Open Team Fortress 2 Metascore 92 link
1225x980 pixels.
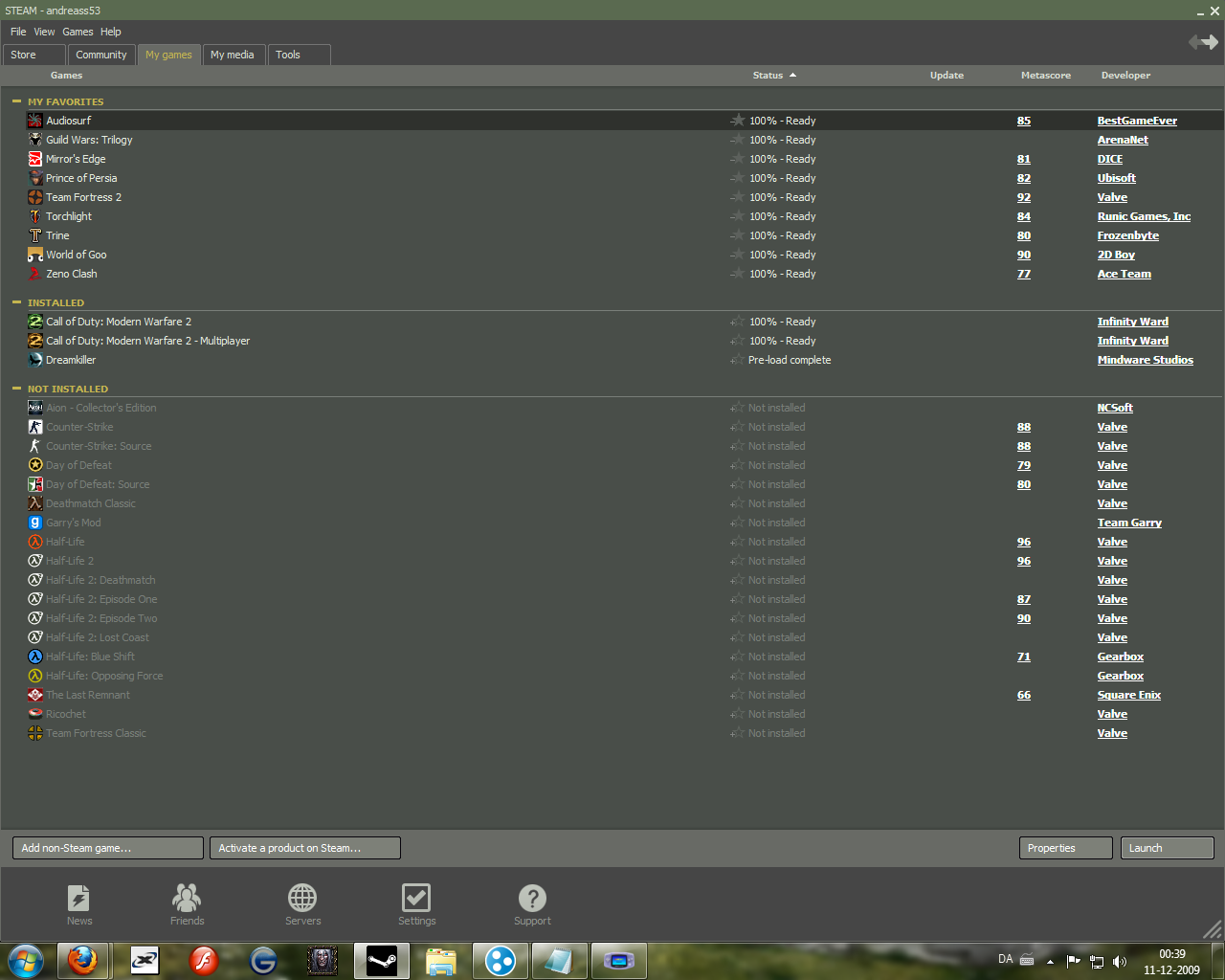1024,197
